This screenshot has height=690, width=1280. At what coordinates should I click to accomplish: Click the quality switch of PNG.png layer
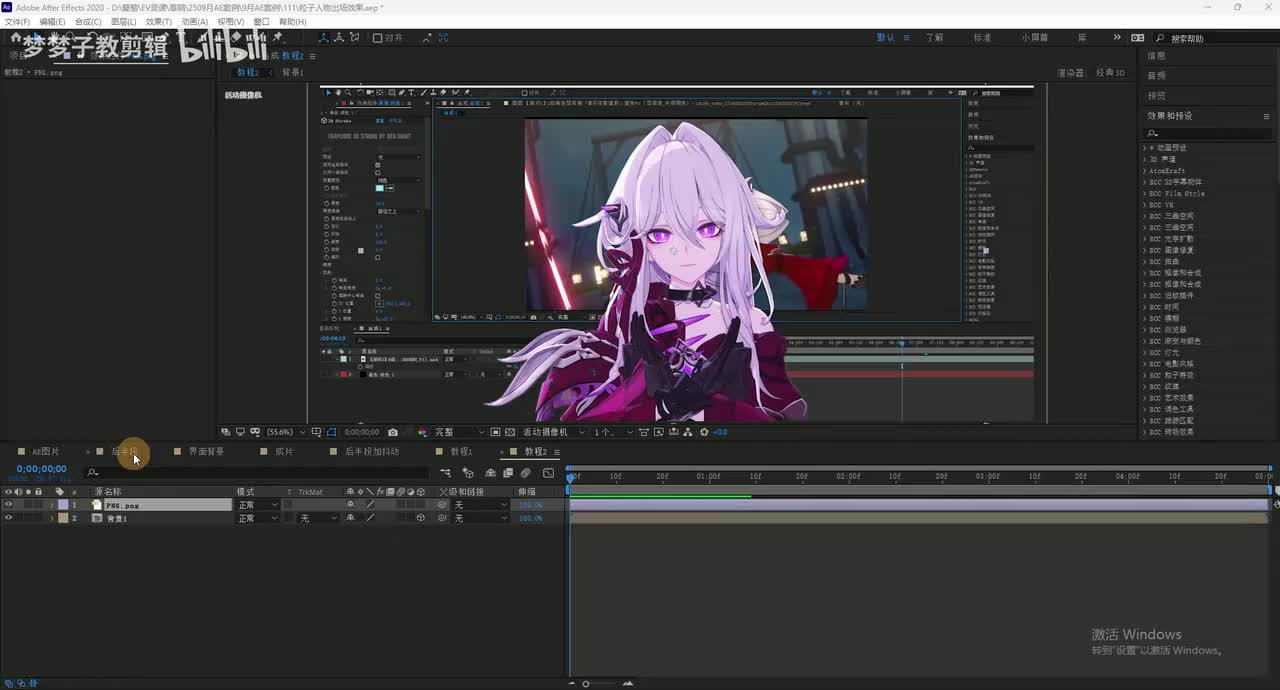pyautogui.click(x=370, y=505)
